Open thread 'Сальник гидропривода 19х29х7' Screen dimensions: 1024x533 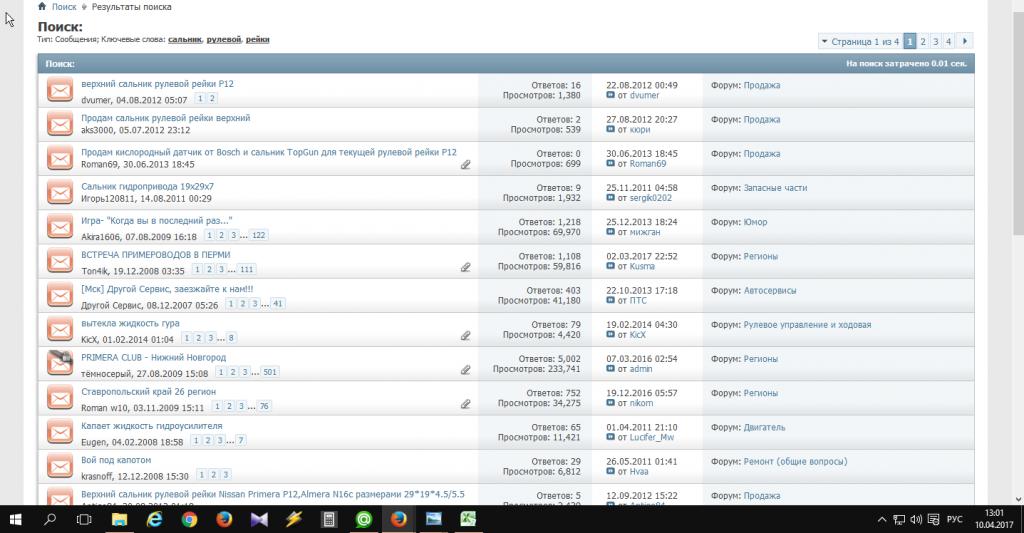147,186
